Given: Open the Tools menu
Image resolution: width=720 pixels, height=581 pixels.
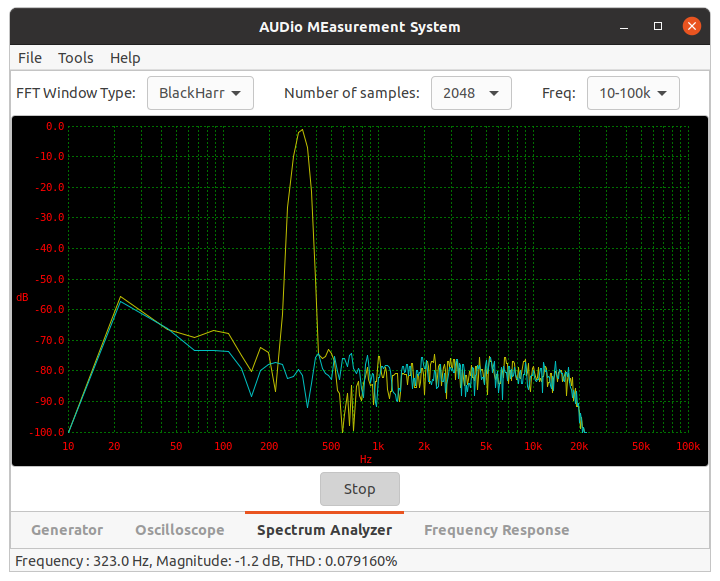Looking at the screenshot, I should click(x=76, y=58).
